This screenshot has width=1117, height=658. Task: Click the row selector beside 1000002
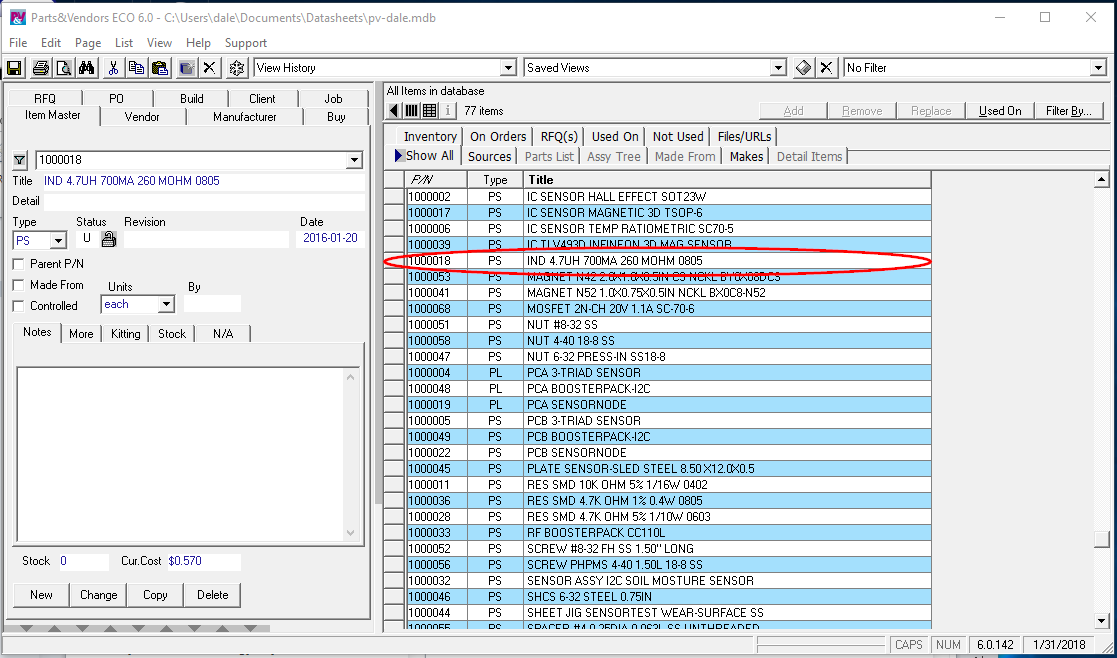(395, 197)
